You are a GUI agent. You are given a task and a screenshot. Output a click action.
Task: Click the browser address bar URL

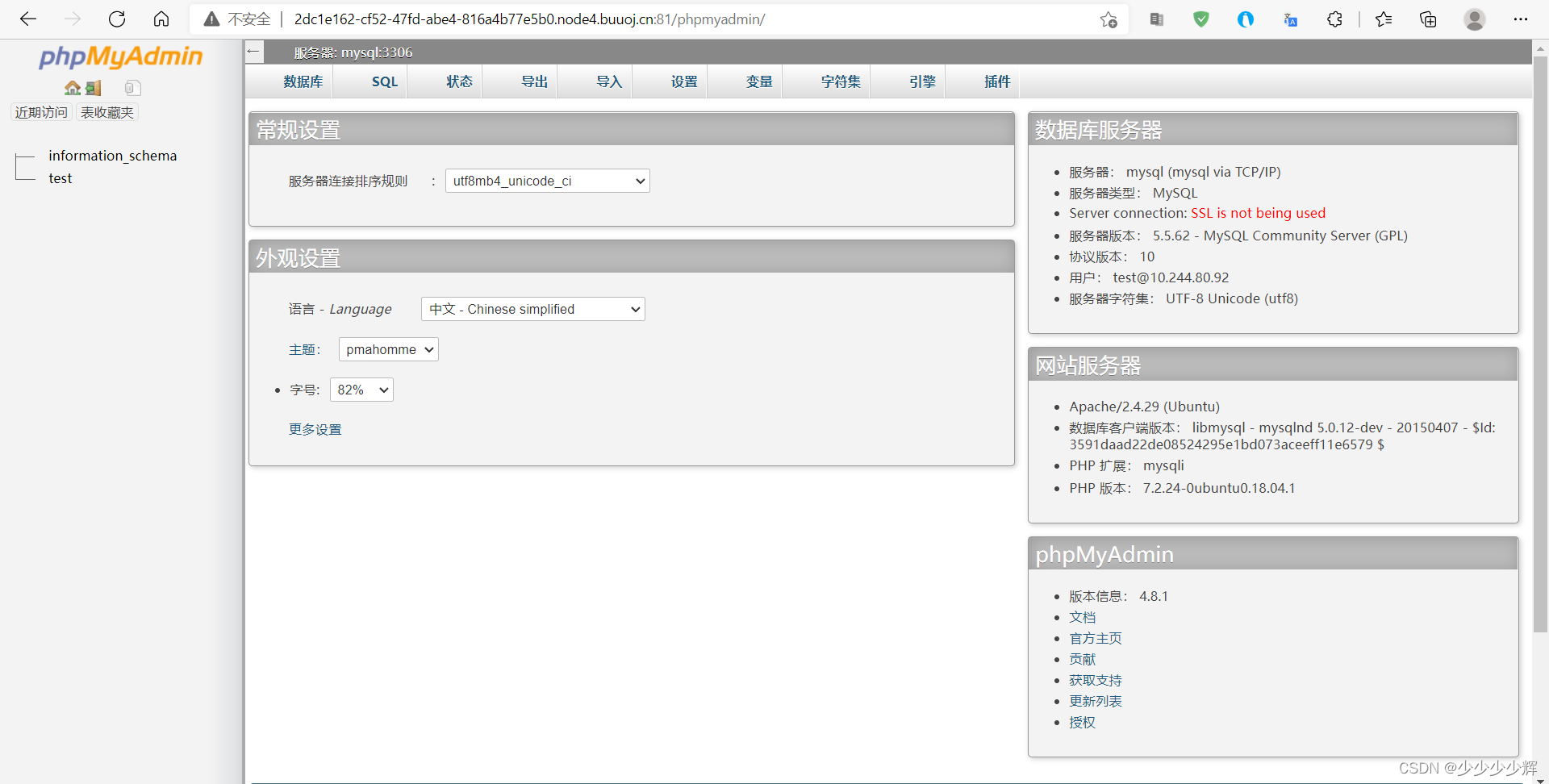[x=529, y=19]
